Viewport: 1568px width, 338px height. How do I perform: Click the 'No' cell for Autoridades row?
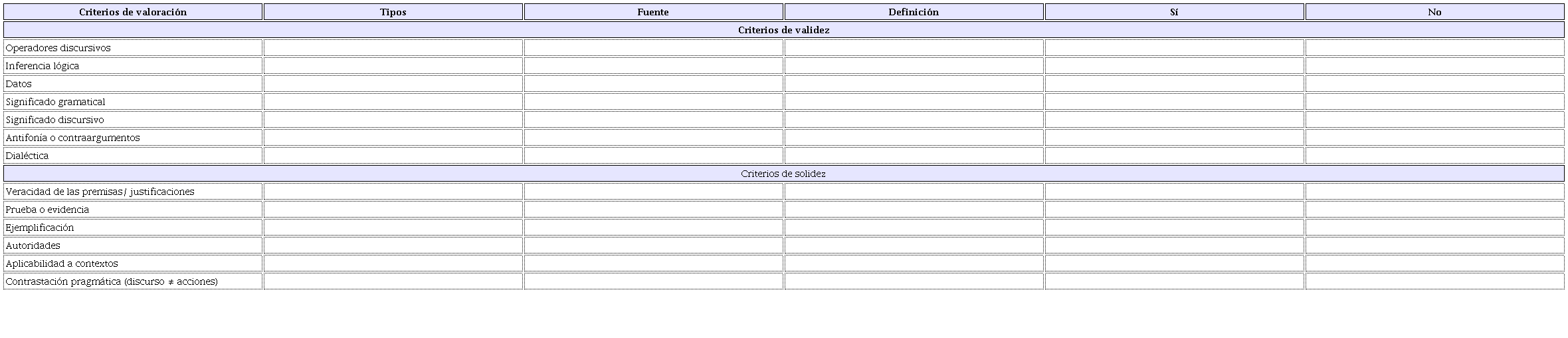point(1434,246)
